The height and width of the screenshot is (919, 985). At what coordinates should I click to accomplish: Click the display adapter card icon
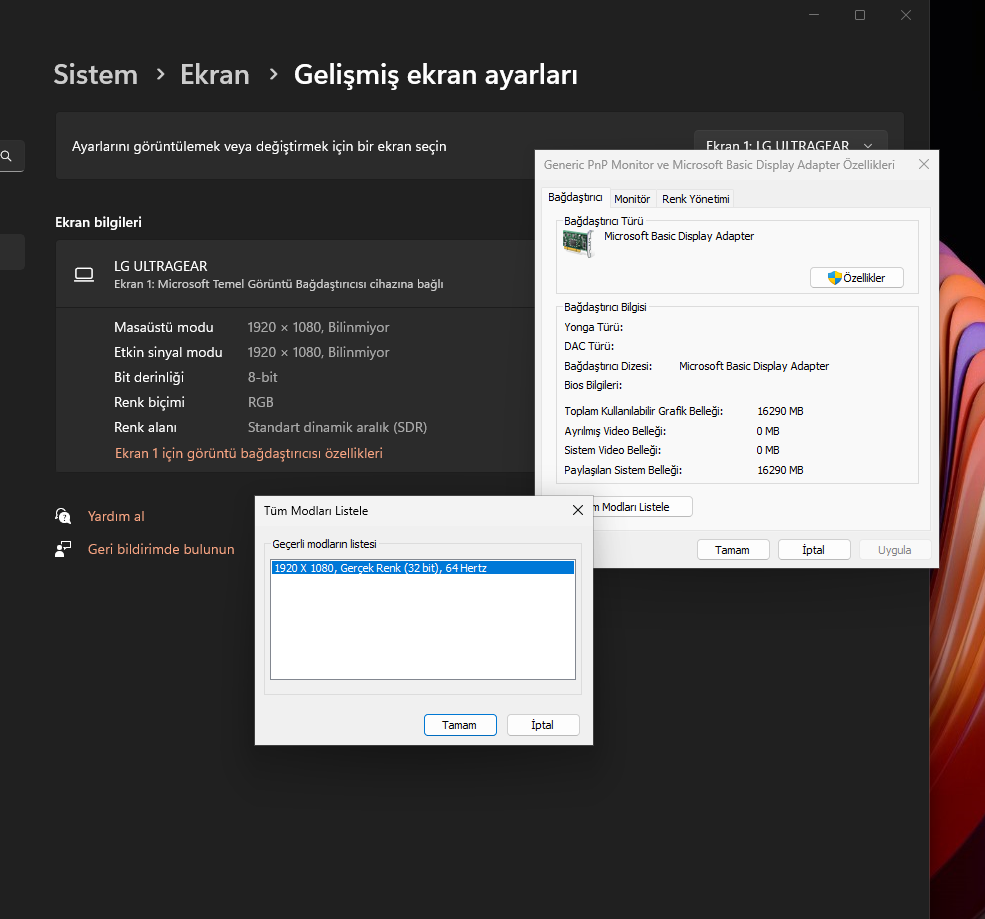pyautogui.click(x=578, y=243)
